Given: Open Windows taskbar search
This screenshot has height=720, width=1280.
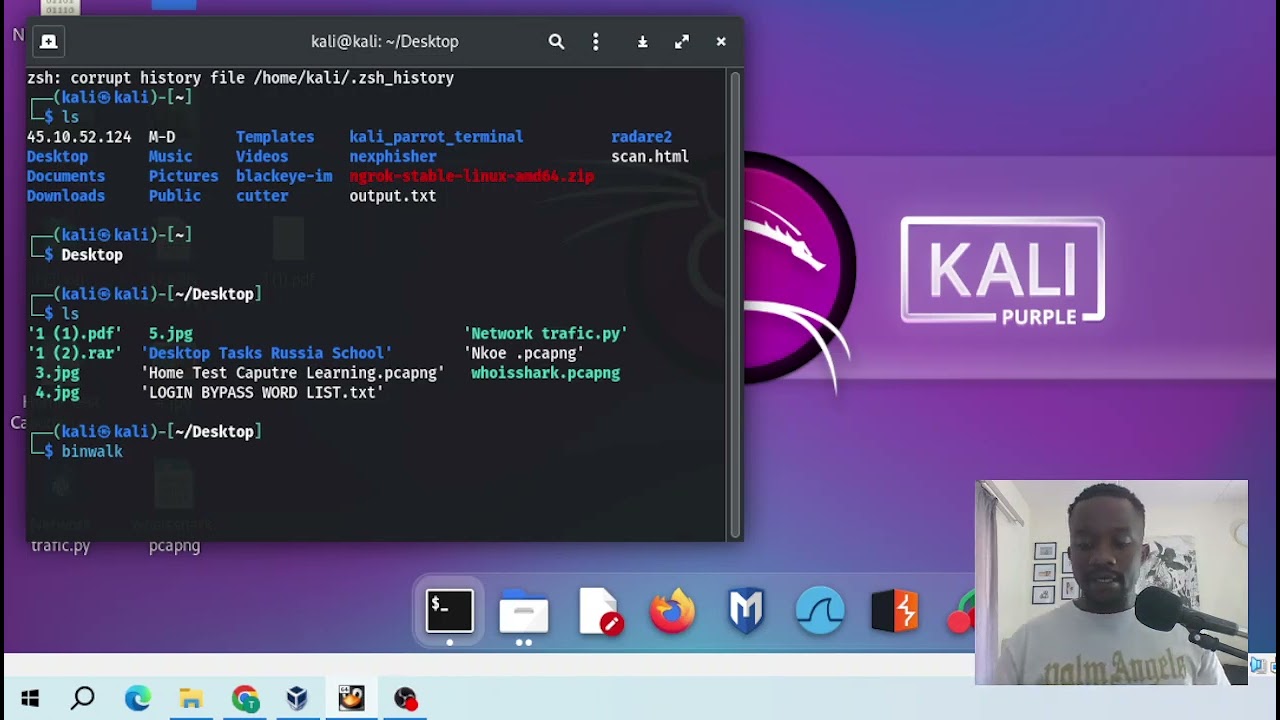Looking at the screenshot, I should point(83,698).
